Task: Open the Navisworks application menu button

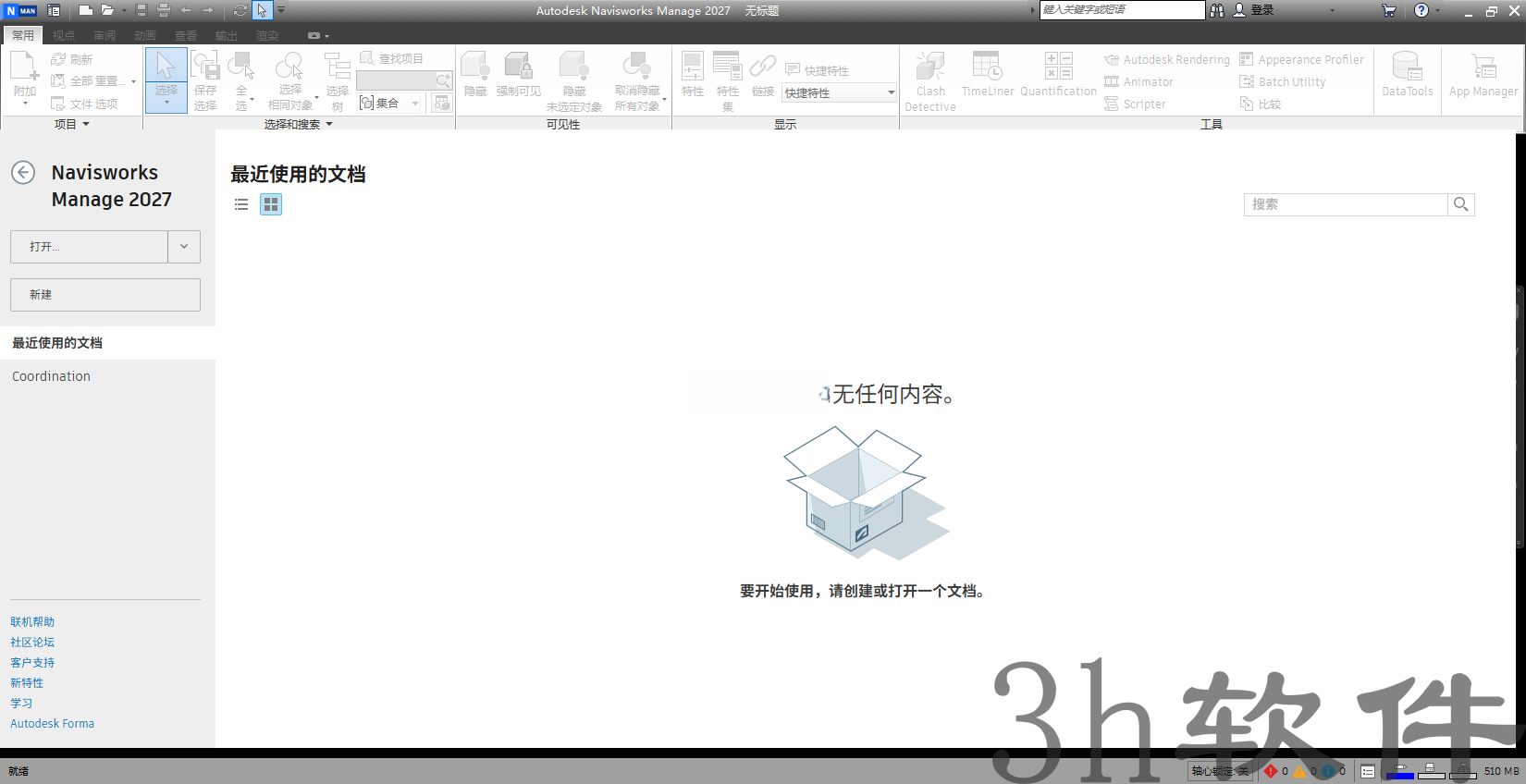Action: 20,10
